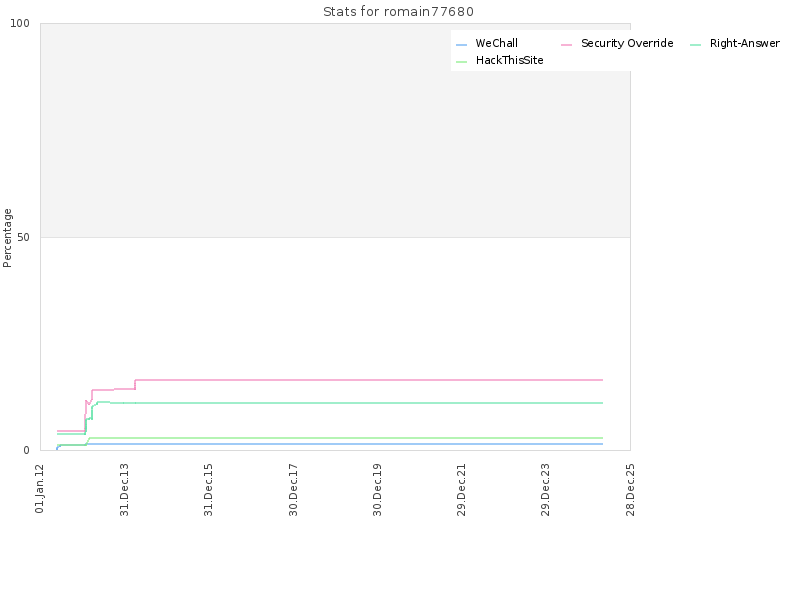The height and width of the screenshot is (600, 800).
Task: Select the Right-Answer legend label
Action: [744, 43]
